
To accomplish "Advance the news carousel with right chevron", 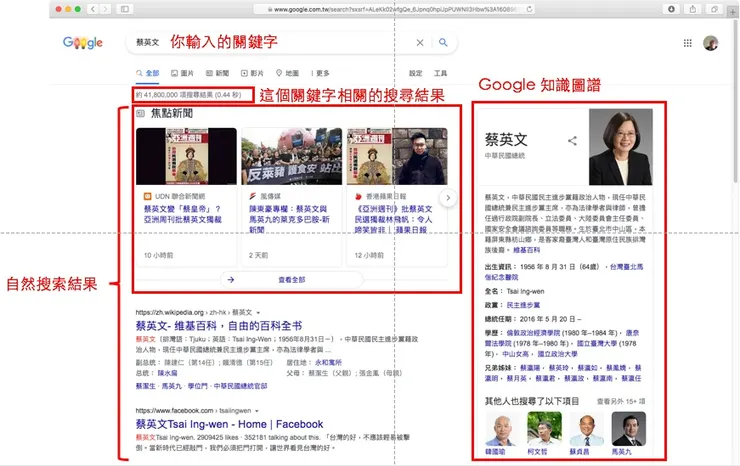I will pyautogui.click(x=448, y=198).
